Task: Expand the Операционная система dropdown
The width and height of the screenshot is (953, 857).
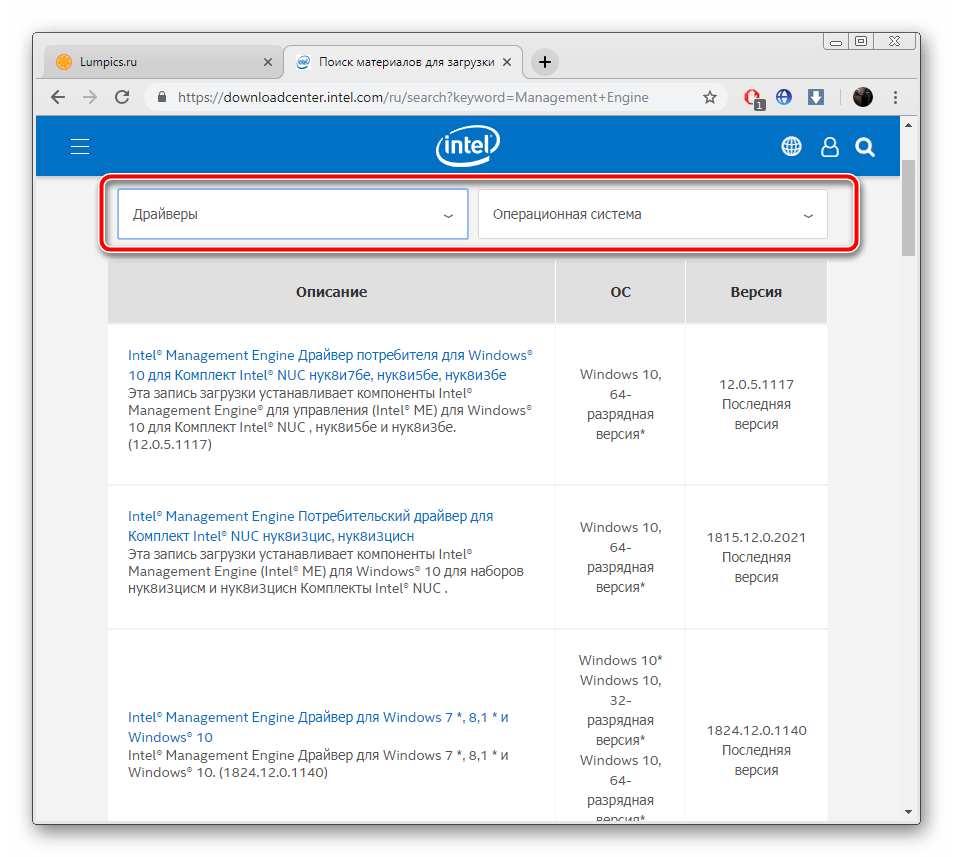Action: click(652, 214)
